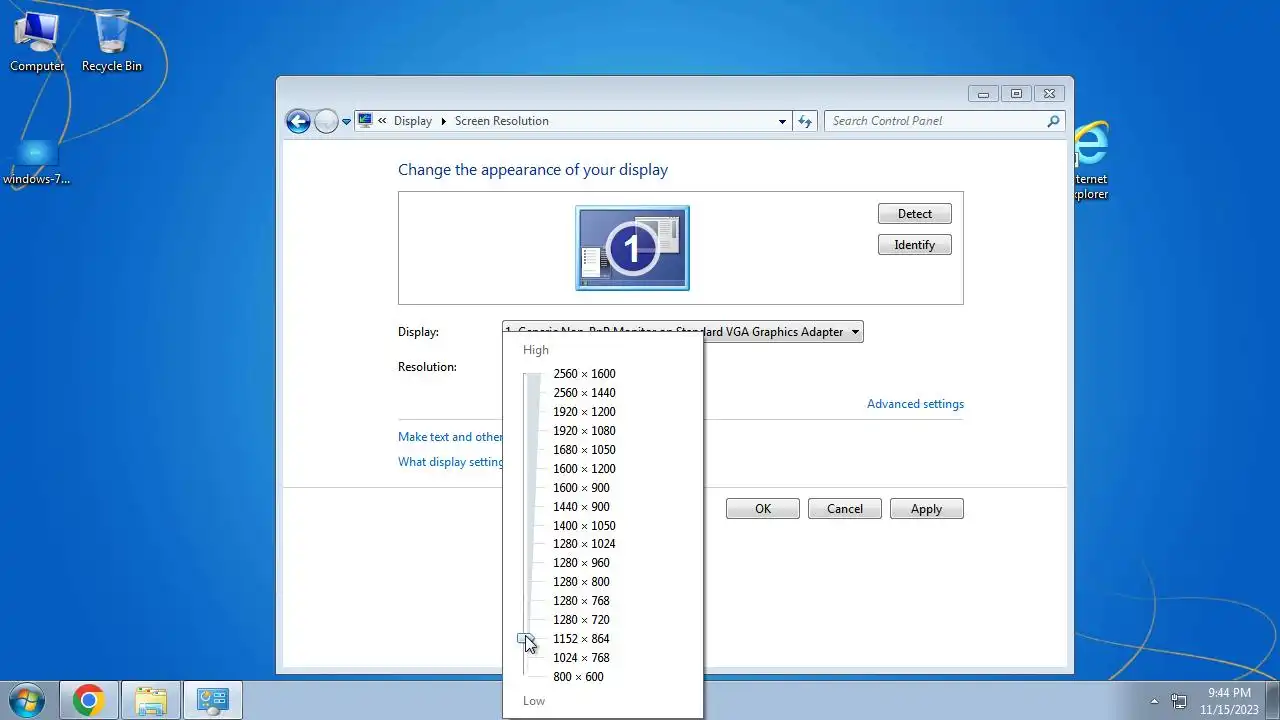The width and height of the screenshot is (1280, 720).
Task: Choose 1680 × 1050 resolution
Action: (x=584, y=450)
